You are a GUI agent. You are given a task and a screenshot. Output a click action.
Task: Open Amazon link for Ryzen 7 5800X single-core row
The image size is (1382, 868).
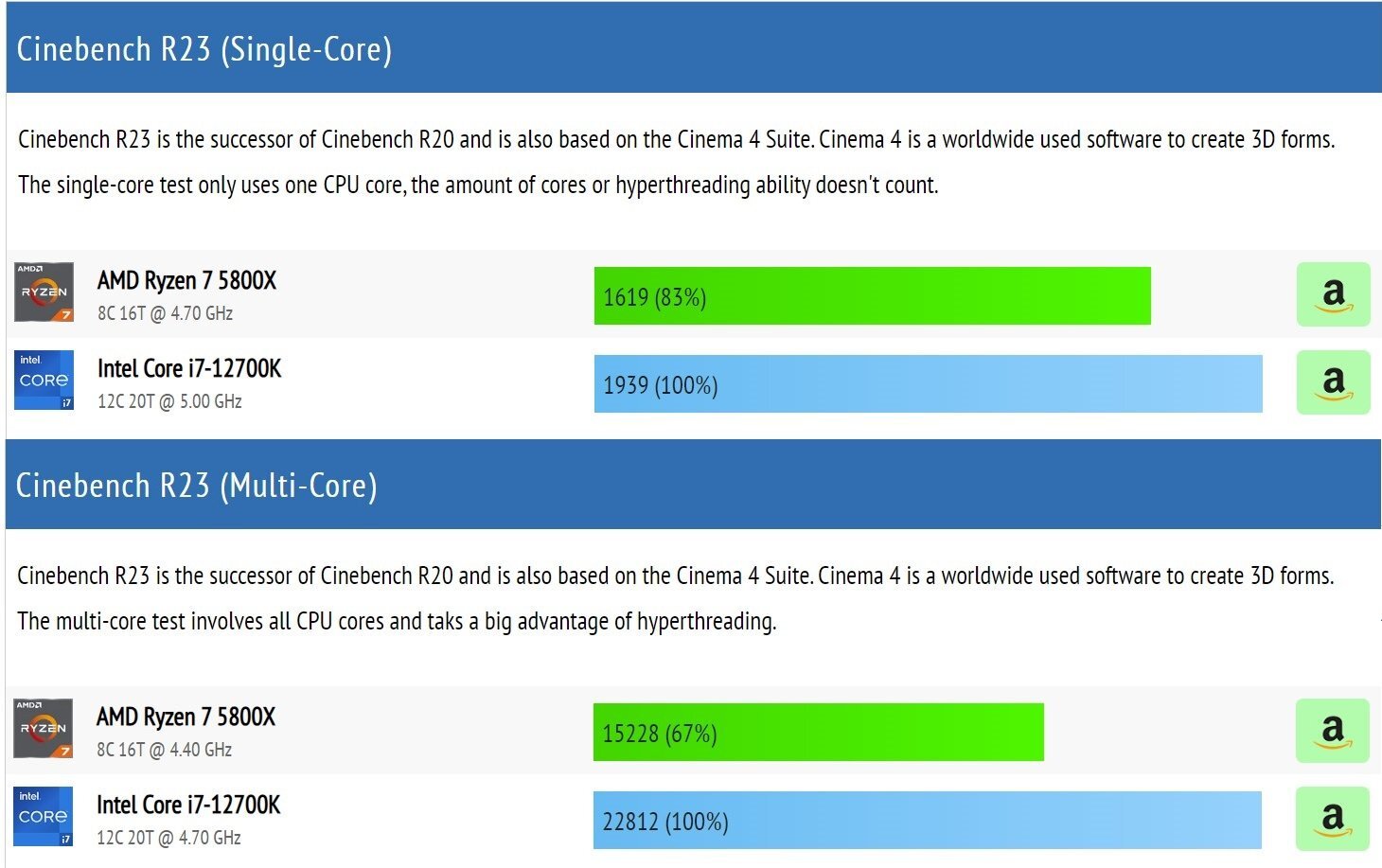click(1333, 294)
